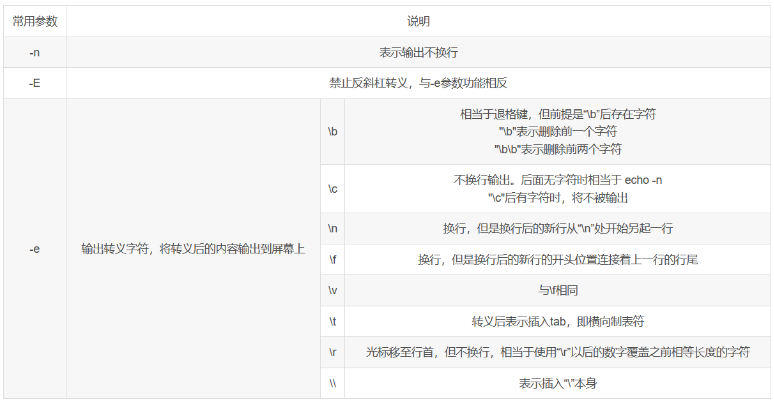Select '输出转义字符，将转义后的内容输出到屏幕上' text
The width and height of the screenshot is (774, 407).
coord(193,249)
